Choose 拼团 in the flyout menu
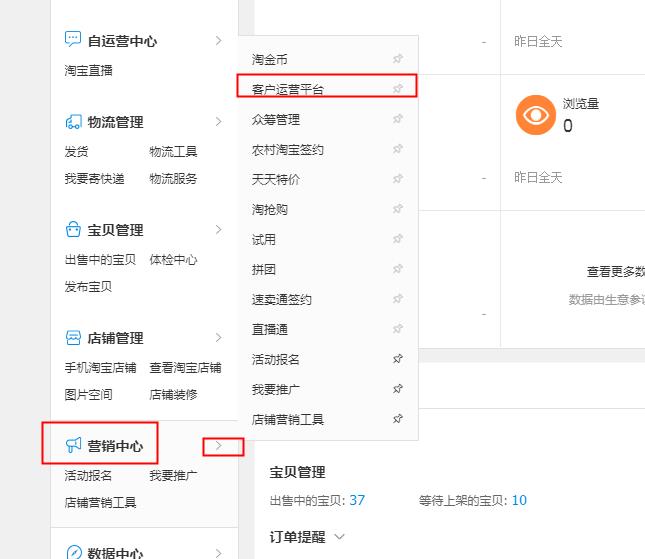 tap(264, 270)
